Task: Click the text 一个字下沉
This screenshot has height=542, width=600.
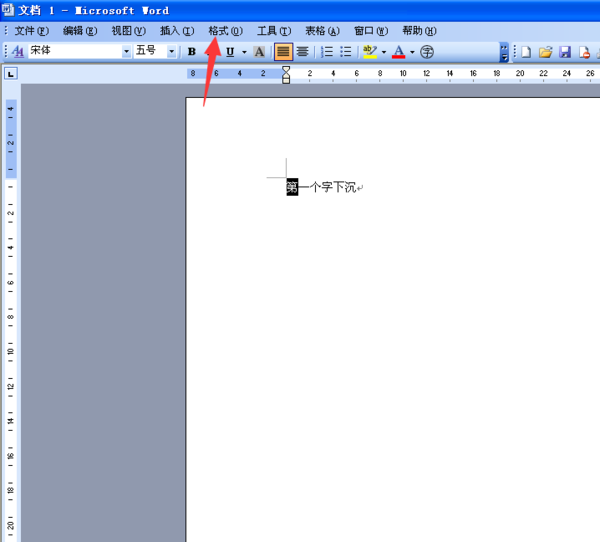Action: (x=327, y=187)
